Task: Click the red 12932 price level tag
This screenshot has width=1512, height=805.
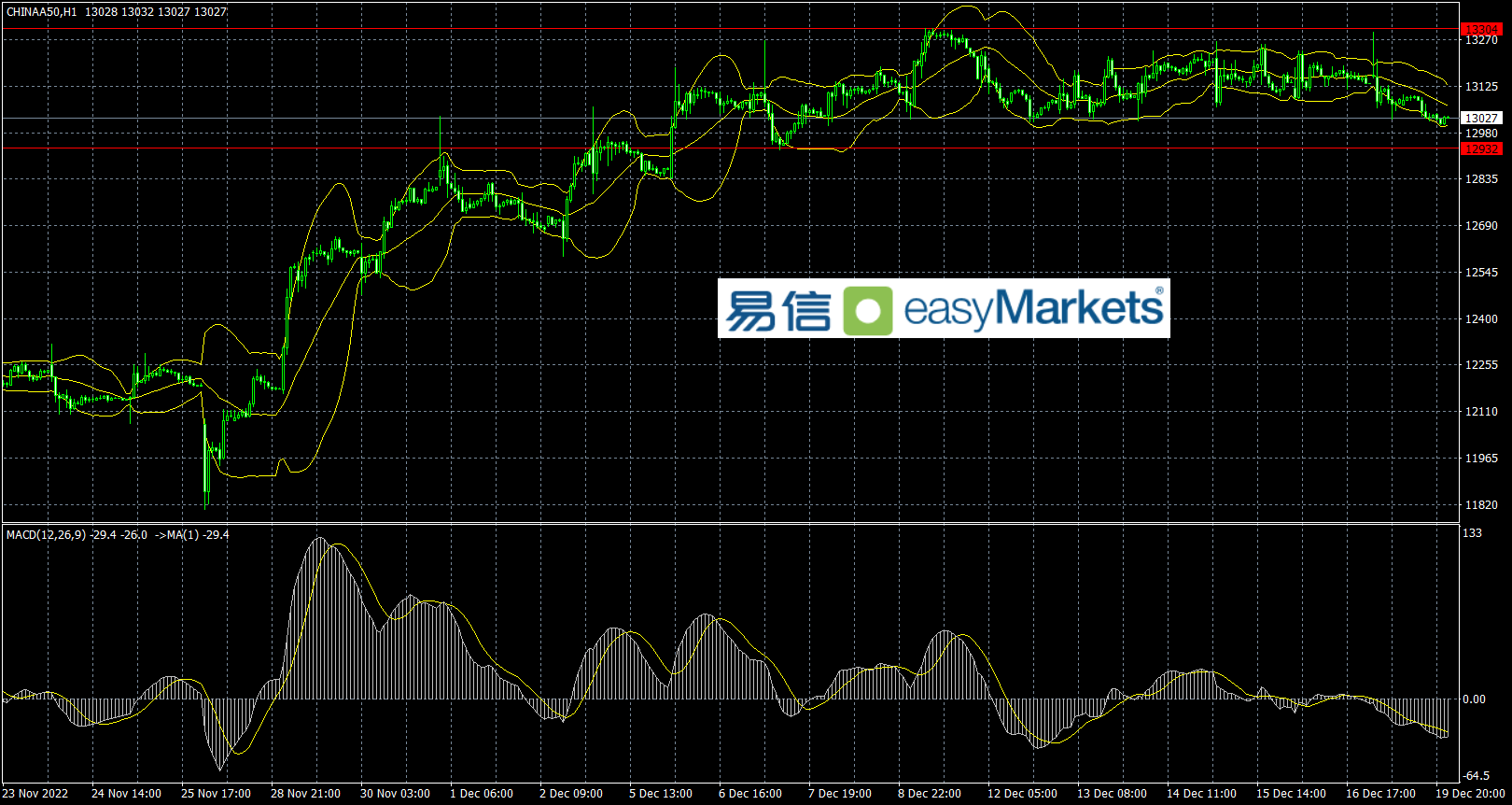Action: (1481, 148)
